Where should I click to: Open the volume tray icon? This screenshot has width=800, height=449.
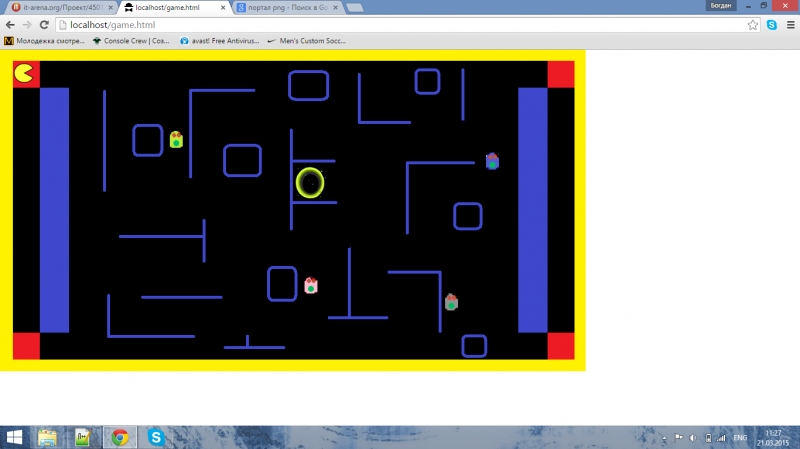[x=693, y=438]
